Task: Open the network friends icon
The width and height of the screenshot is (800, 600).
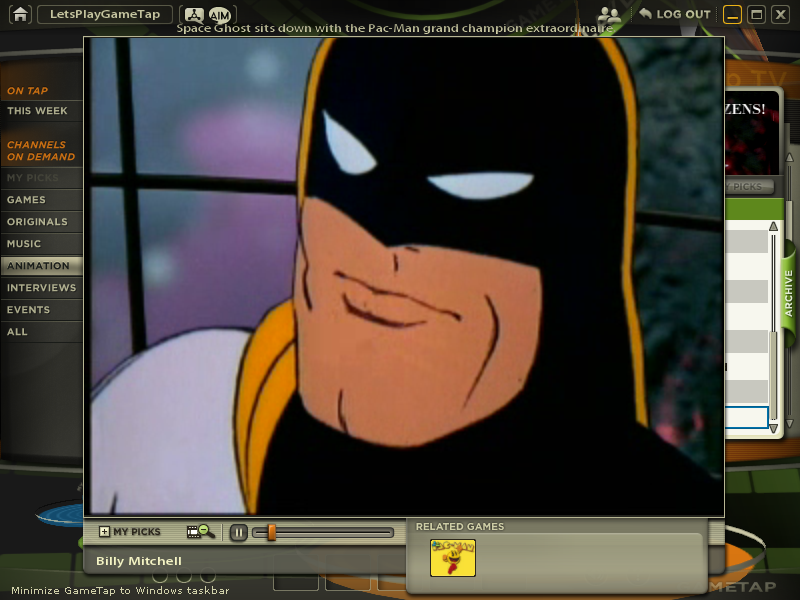Action: [194, 15]
